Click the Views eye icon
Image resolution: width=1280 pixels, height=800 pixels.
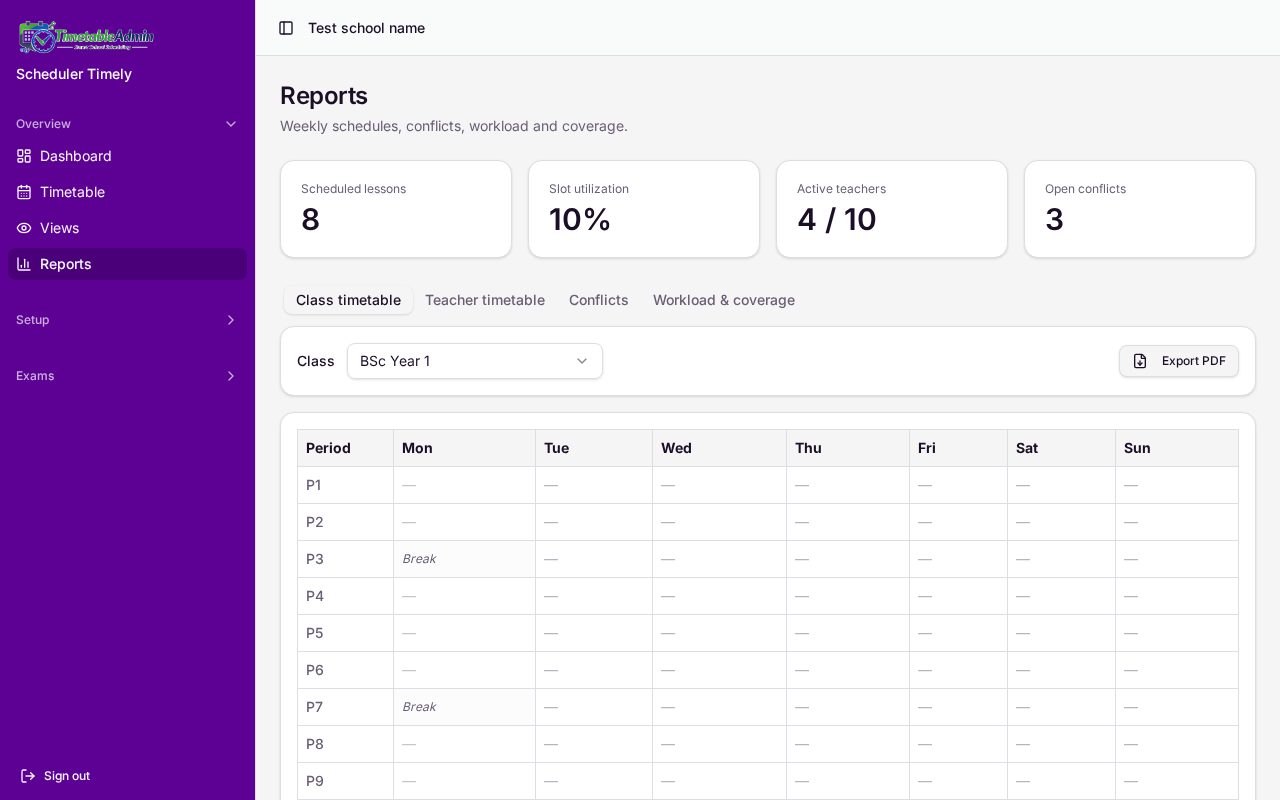pyautogui.click(x=24, y=228)
